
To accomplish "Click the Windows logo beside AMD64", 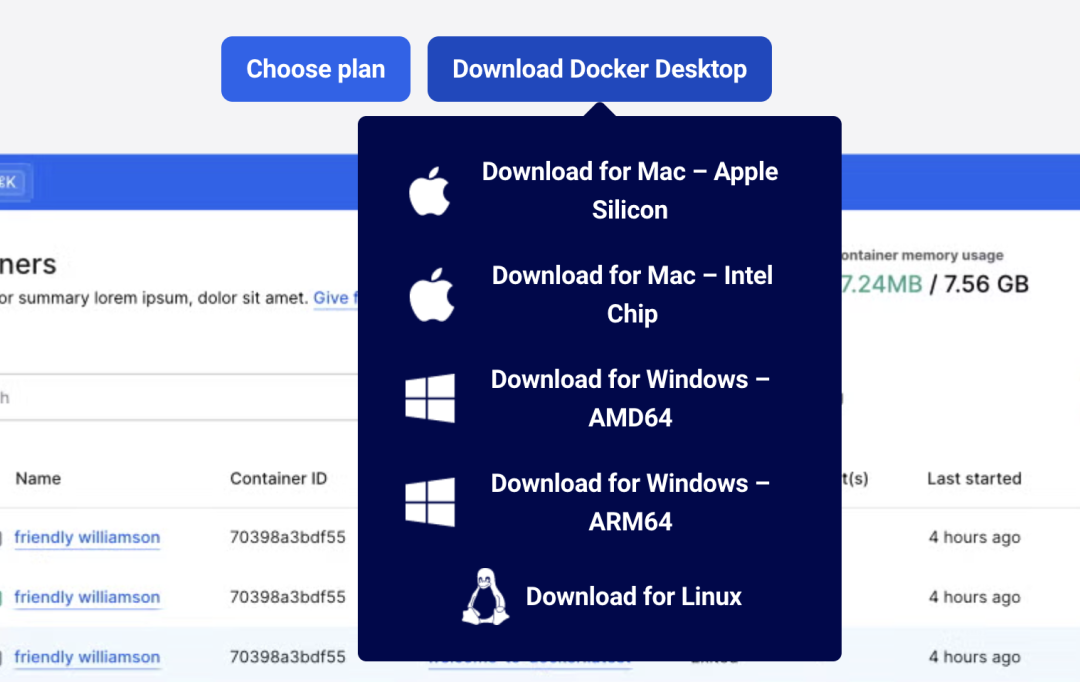I will coord(430,398).
